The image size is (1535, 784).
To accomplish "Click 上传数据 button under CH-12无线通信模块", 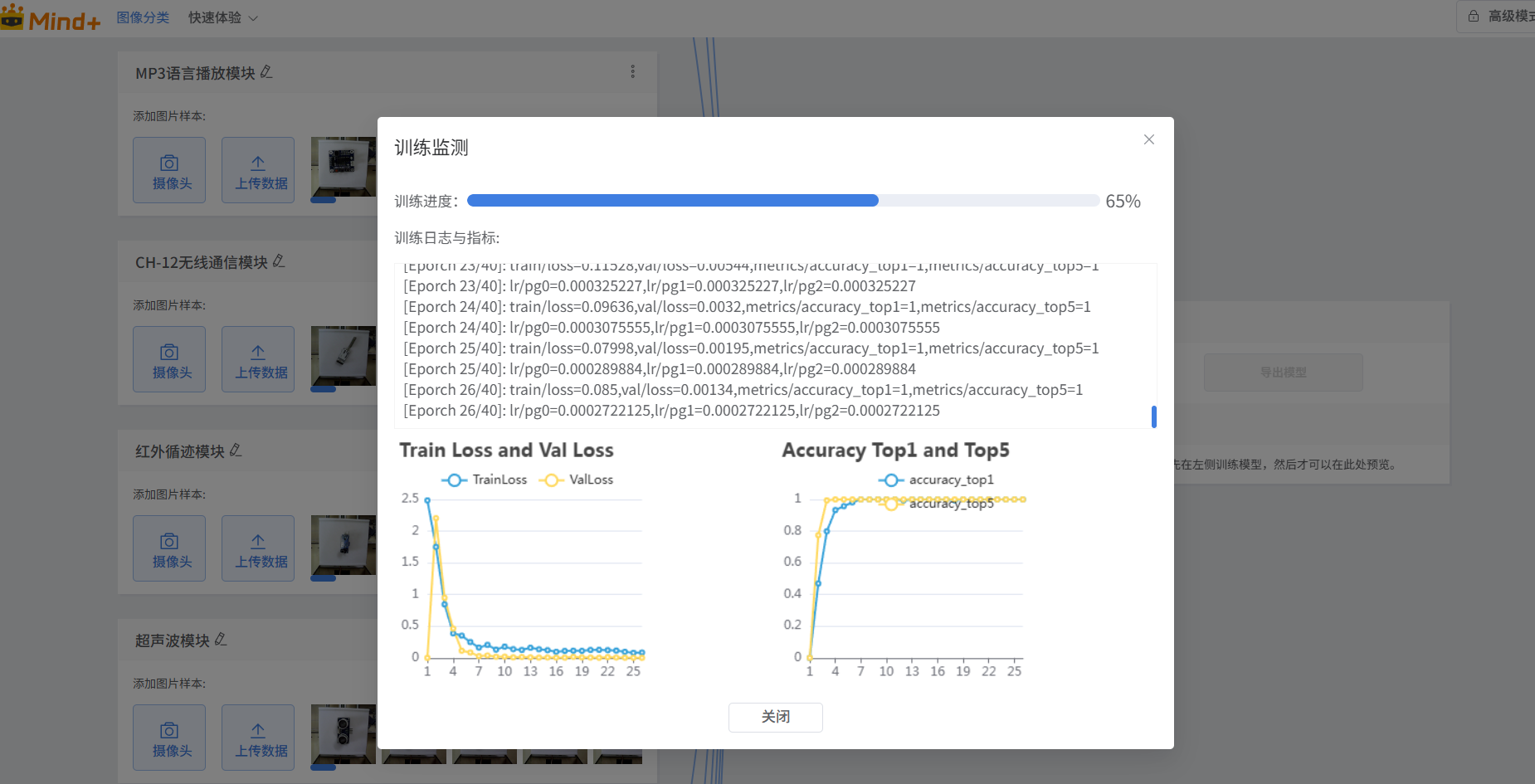I will 258,359.
